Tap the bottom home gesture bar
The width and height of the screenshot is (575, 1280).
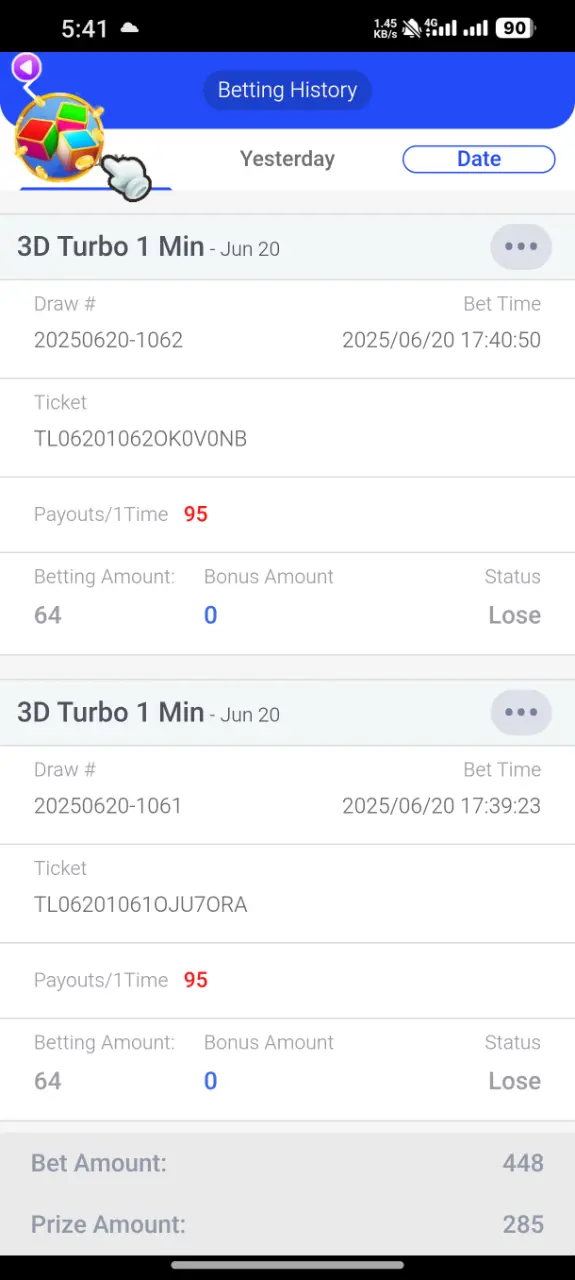[287, 1265]
